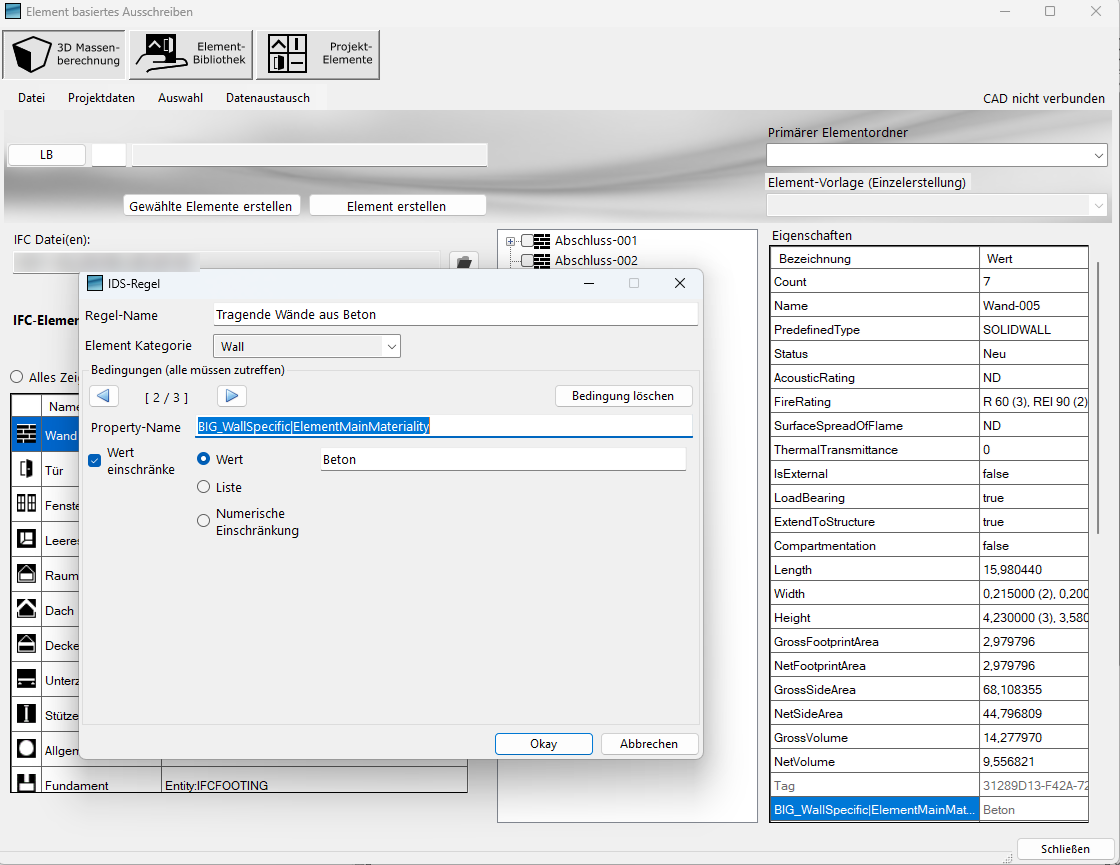1120x865 pixels.
Task: Select the Stütze column icon
Action: (x=26, y=714)
